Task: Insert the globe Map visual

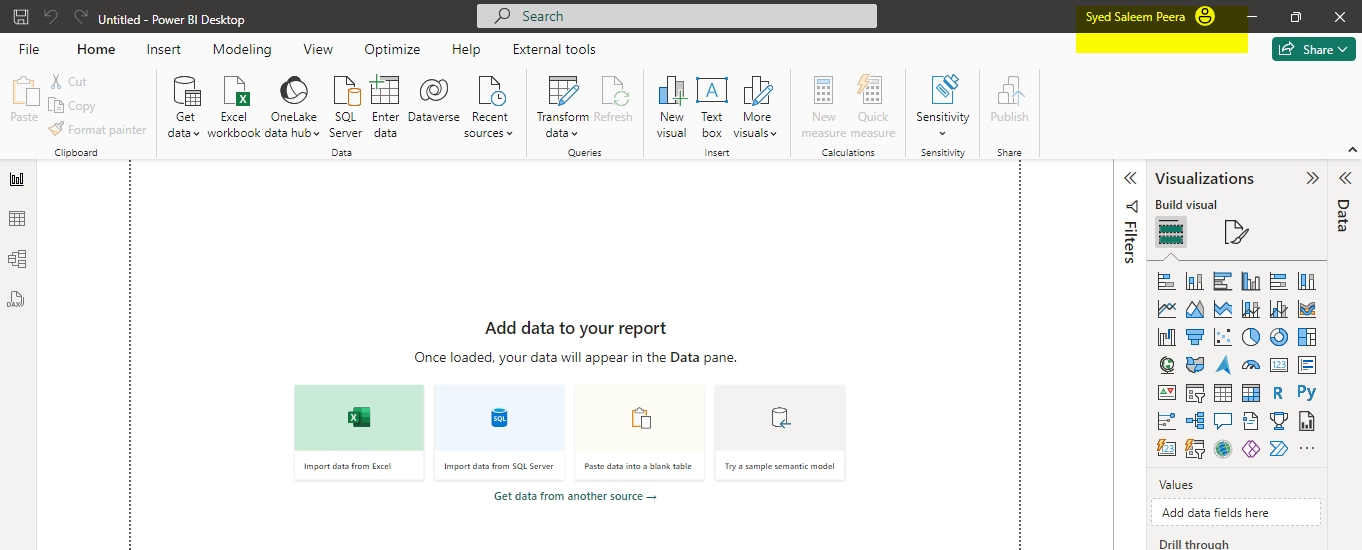Action: [x=1166, y=365]
